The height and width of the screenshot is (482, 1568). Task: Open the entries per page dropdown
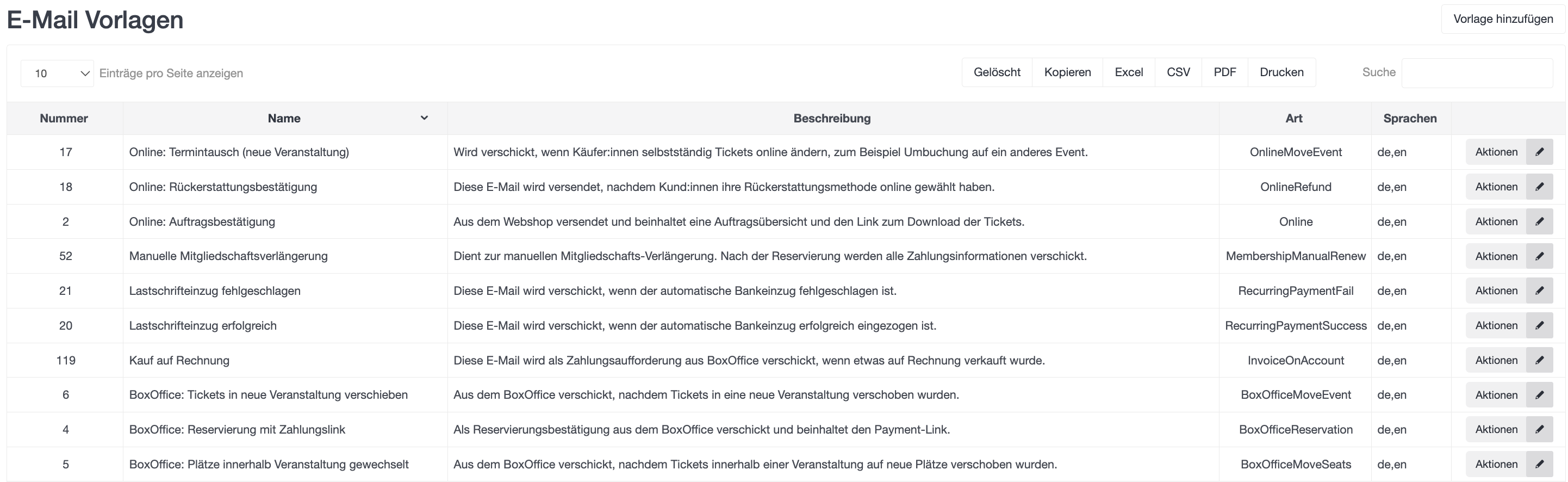(x=57, y=73)
